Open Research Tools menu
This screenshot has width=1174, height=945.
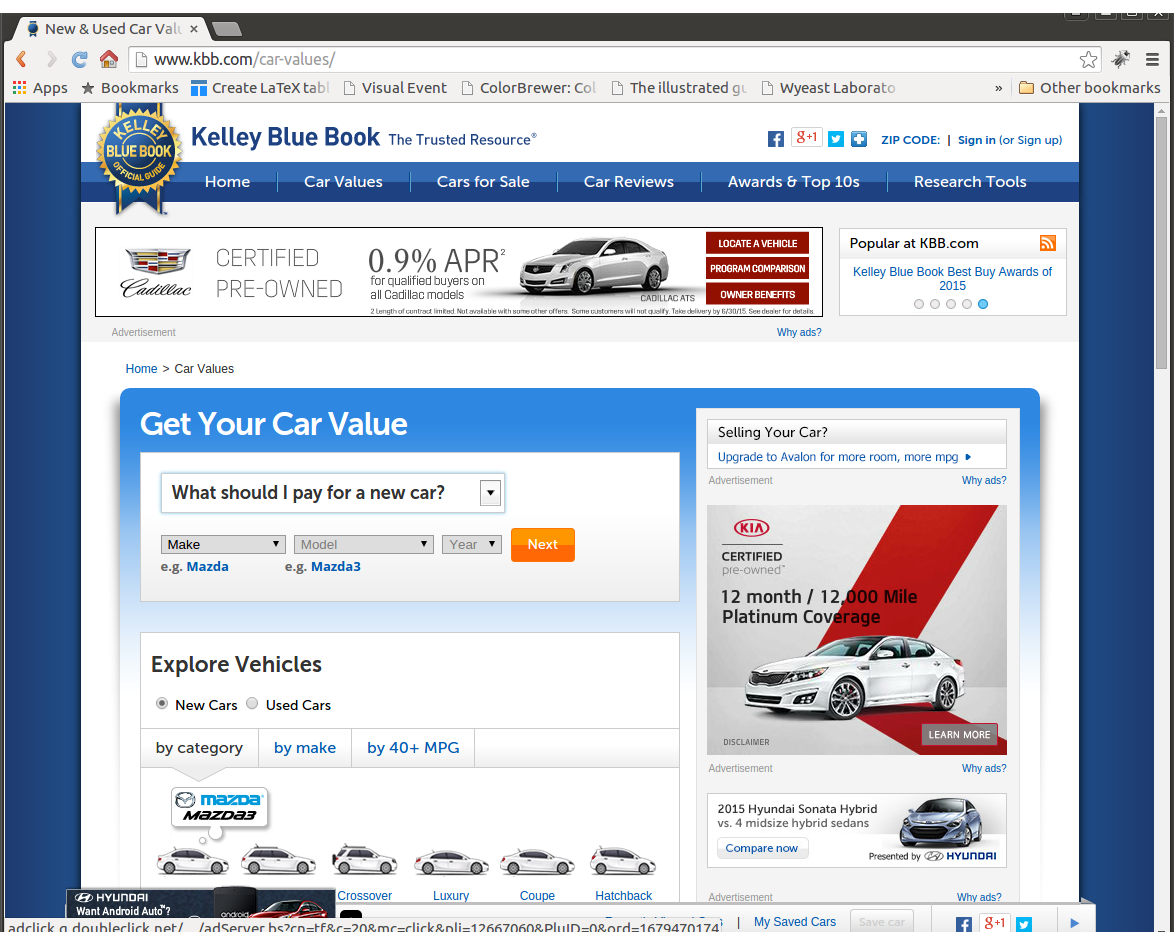pyautogui.click(x=970, y=182)
